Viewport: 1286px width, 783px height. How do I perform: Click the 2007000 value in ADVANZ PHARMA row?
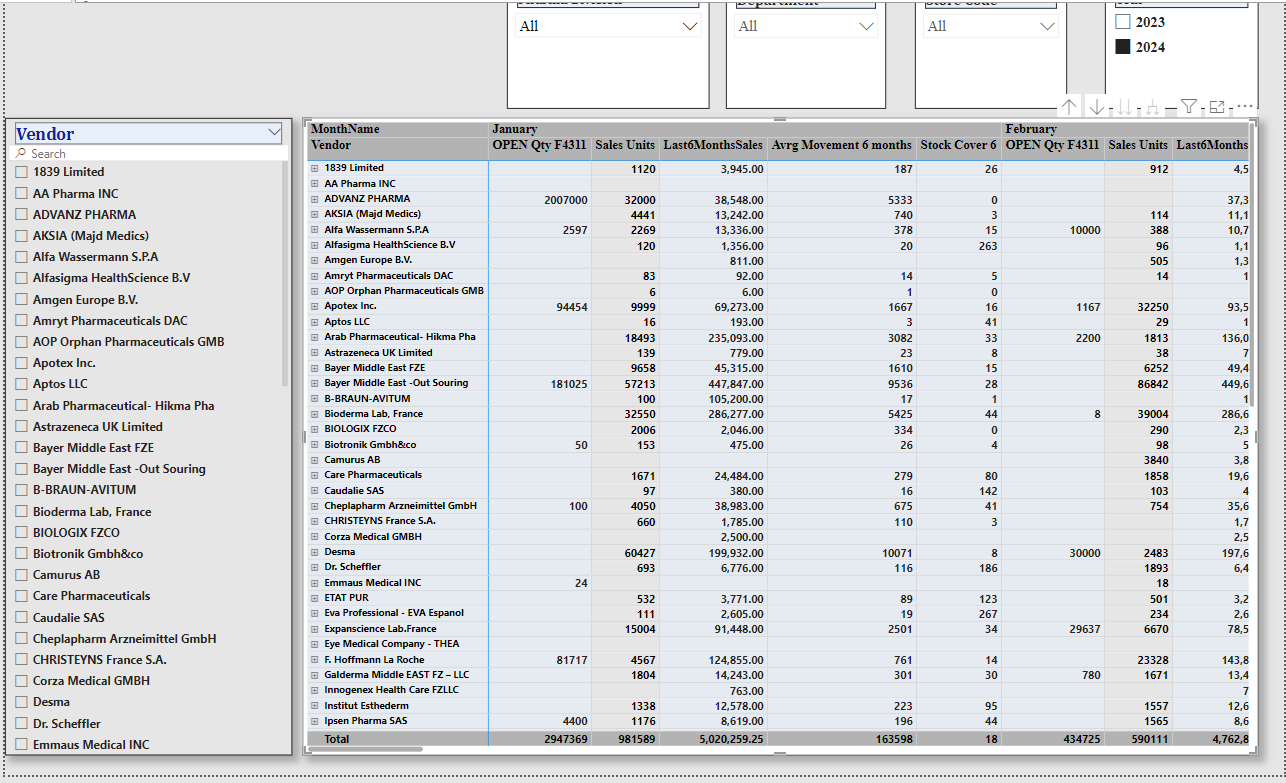click(565, 199)
